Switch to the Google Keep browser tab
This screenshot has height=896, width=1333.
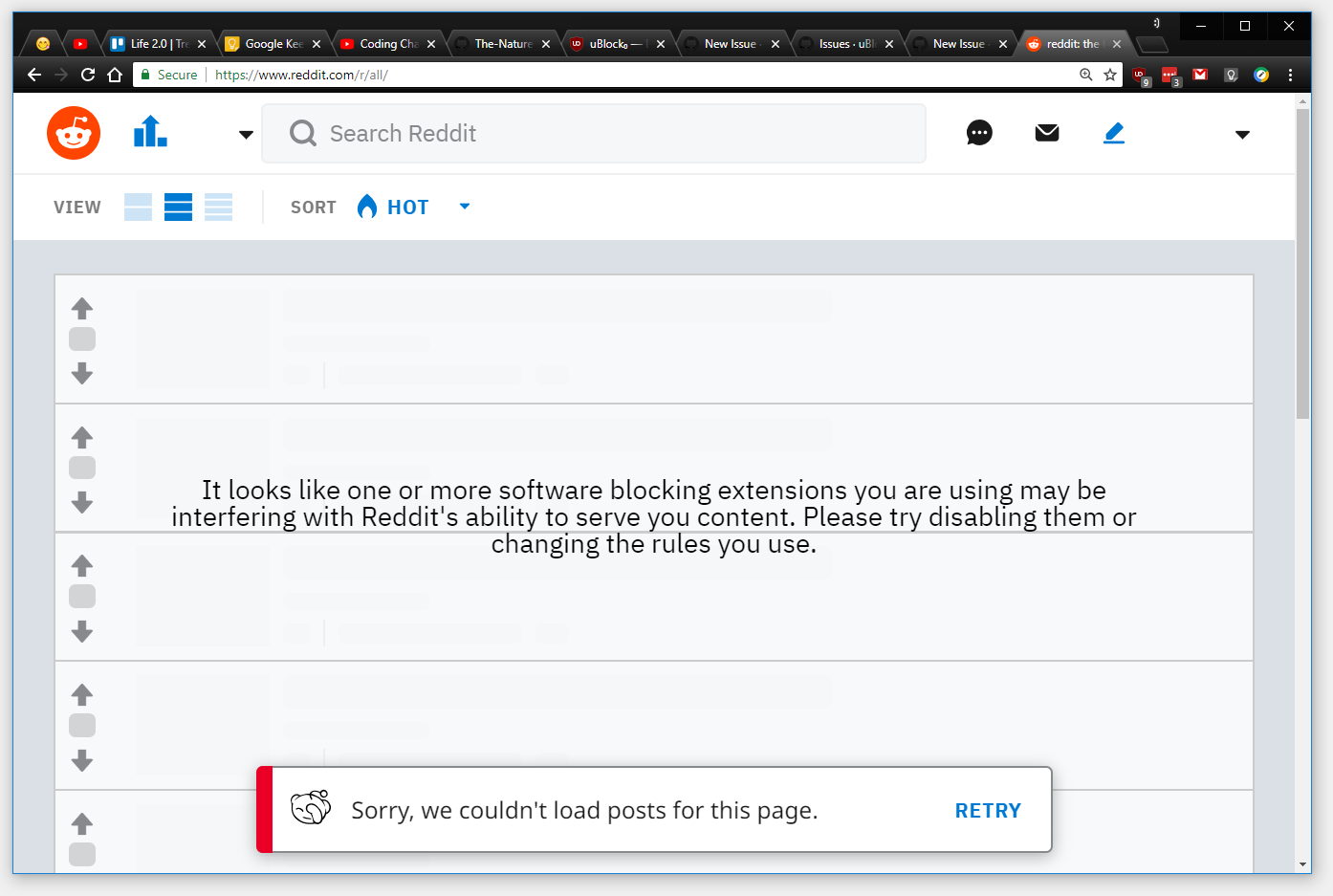pos(271,43)
